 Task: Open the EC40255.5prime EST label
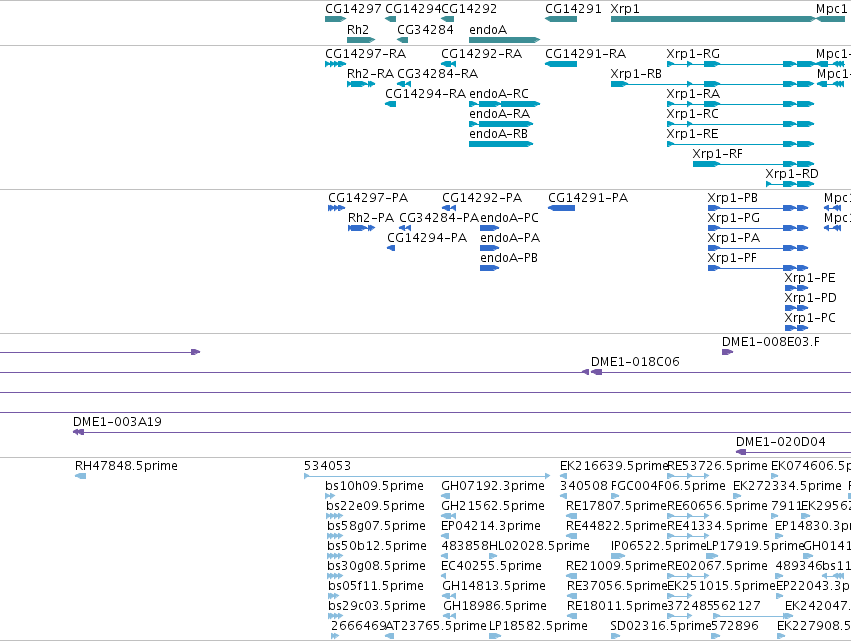491,567
